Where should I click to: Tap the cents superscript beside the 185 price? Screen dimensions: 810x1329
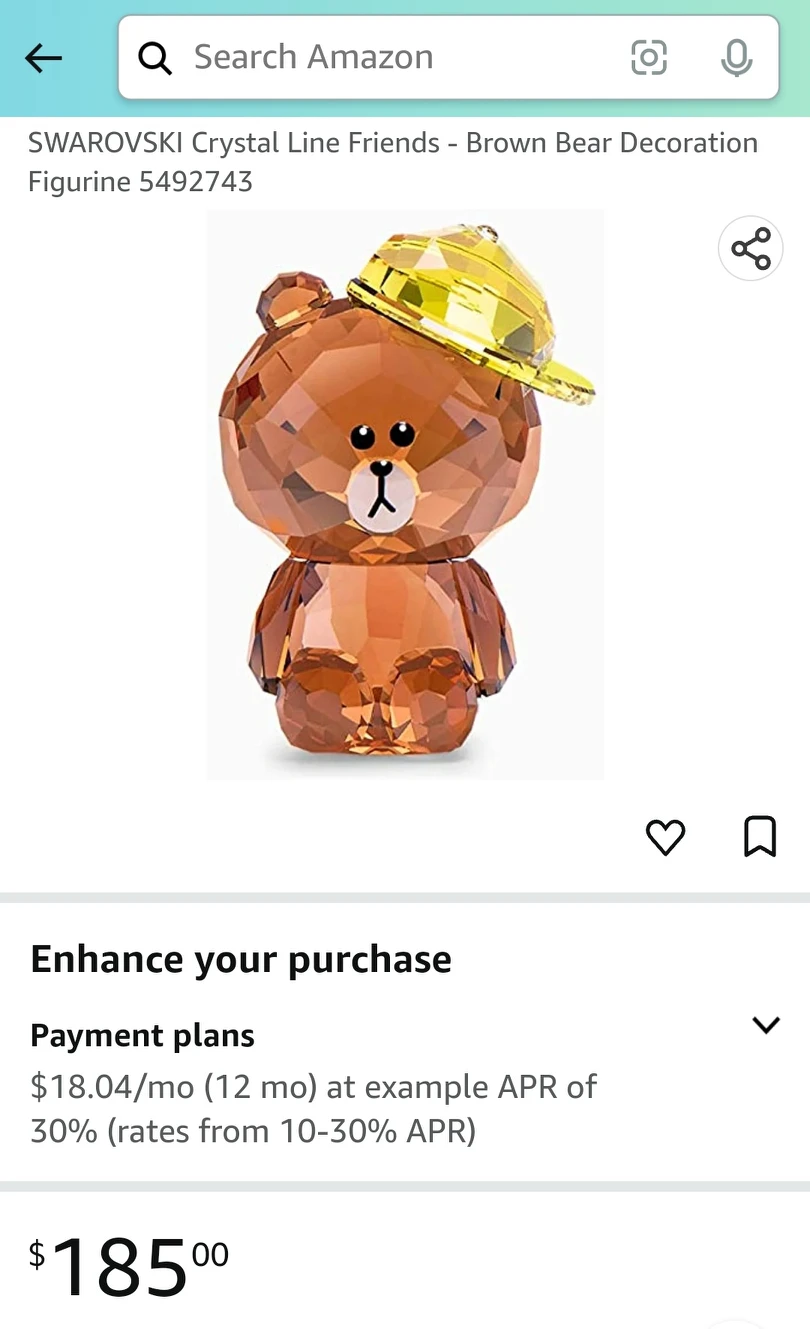coord(210,1253)
